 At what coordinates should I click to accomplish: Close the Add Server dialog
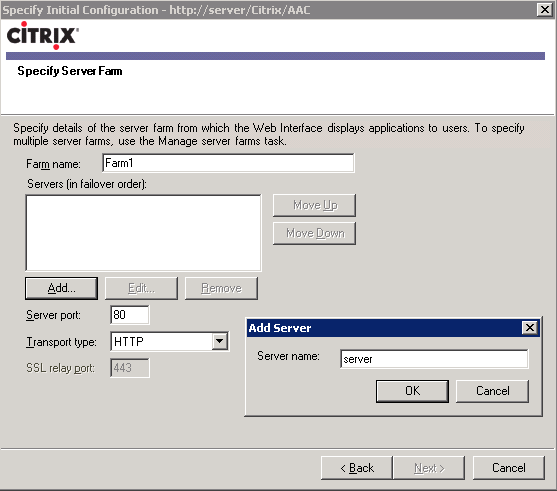point(530,328)
